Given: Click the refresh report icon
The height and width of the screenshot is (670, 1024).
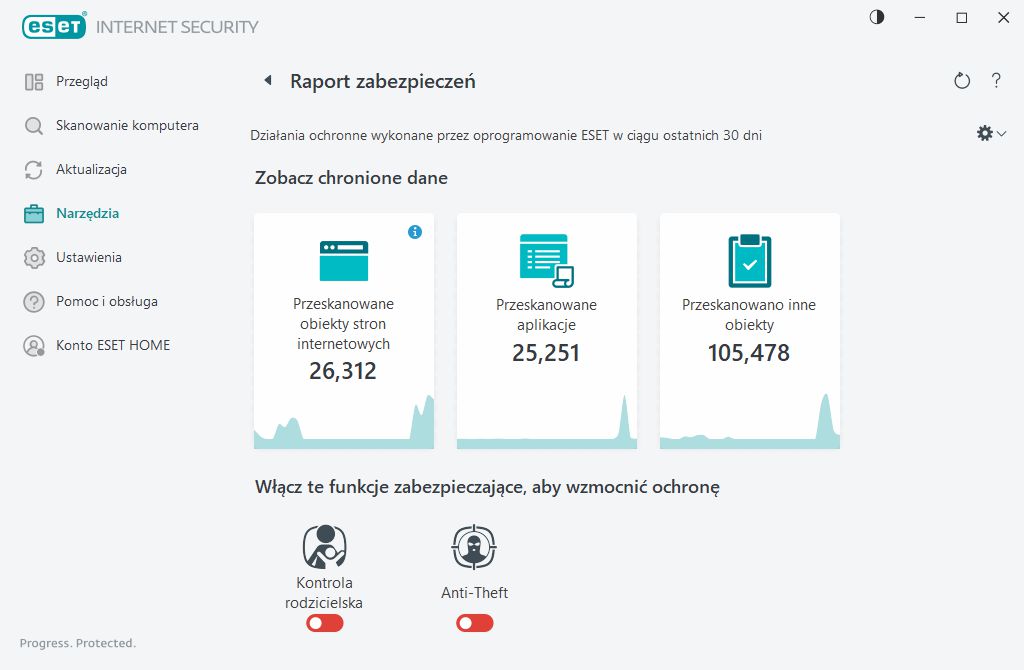Looking at the screenshot, I should click(962, 81).
